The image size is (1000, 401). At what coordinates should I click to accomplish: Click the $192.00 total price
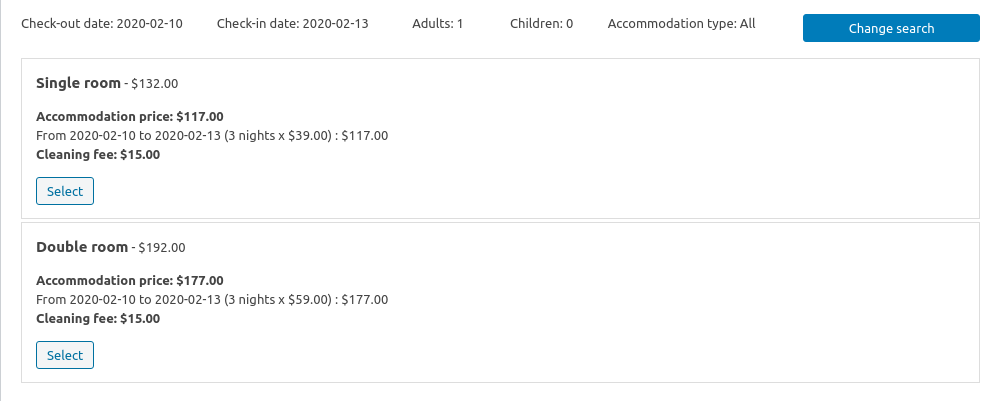[x=162, y=248]
